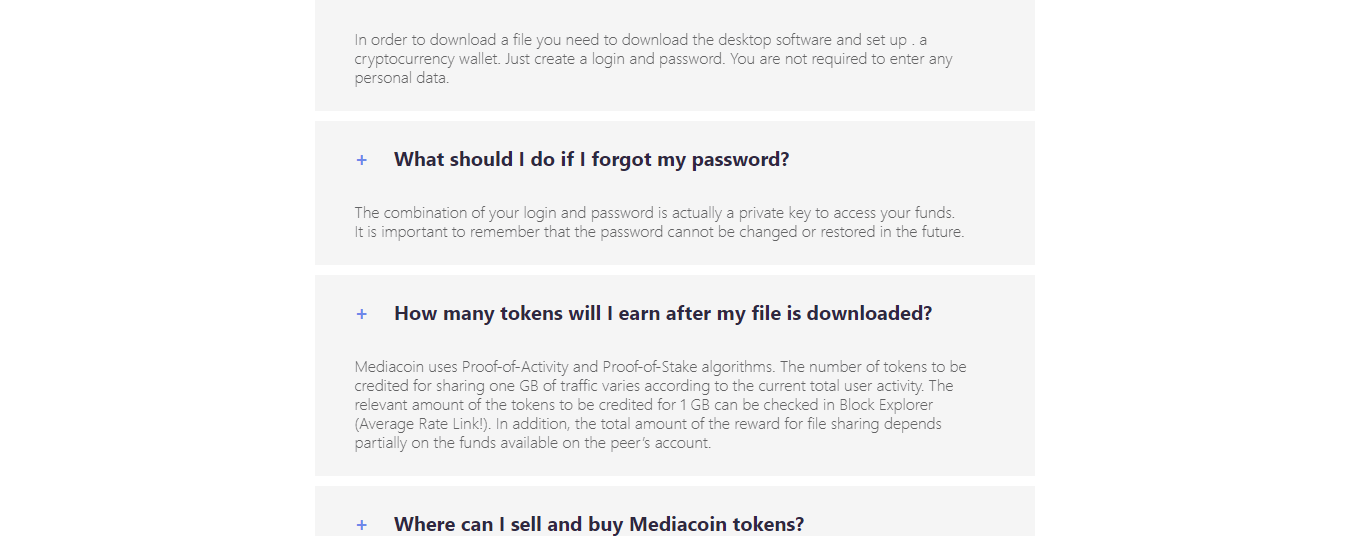Select the paragraph about downloading the desktop software
This screenshot has height=536, width=1347.
pyautogui.click(x=654, y=59)
